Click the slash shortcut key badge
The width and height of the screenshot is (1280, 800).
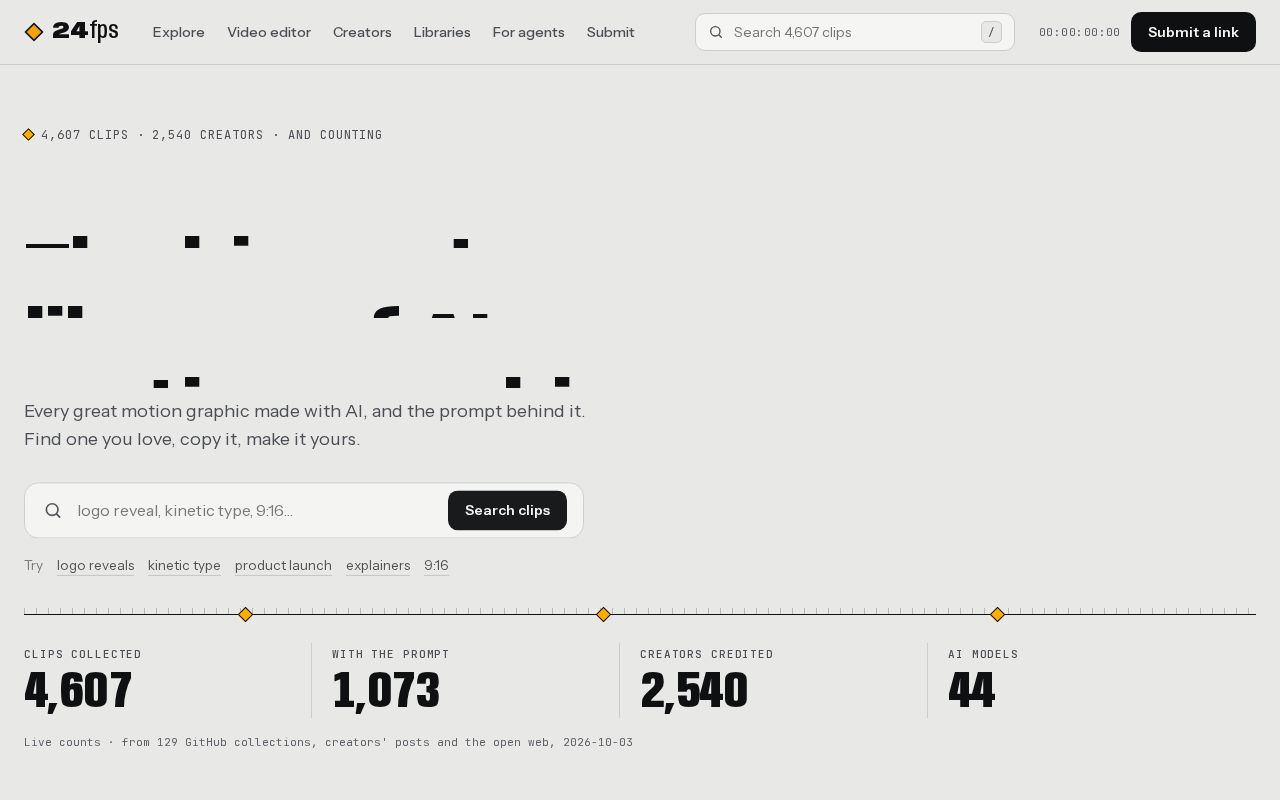(x=991, y=32)
